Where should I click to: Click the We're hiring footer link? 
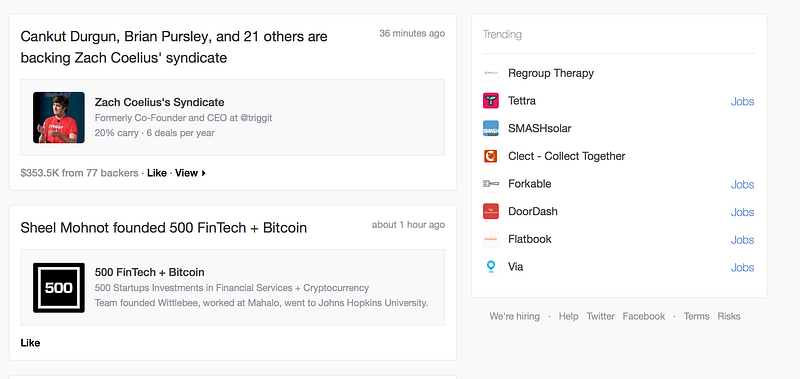point(514,316)
